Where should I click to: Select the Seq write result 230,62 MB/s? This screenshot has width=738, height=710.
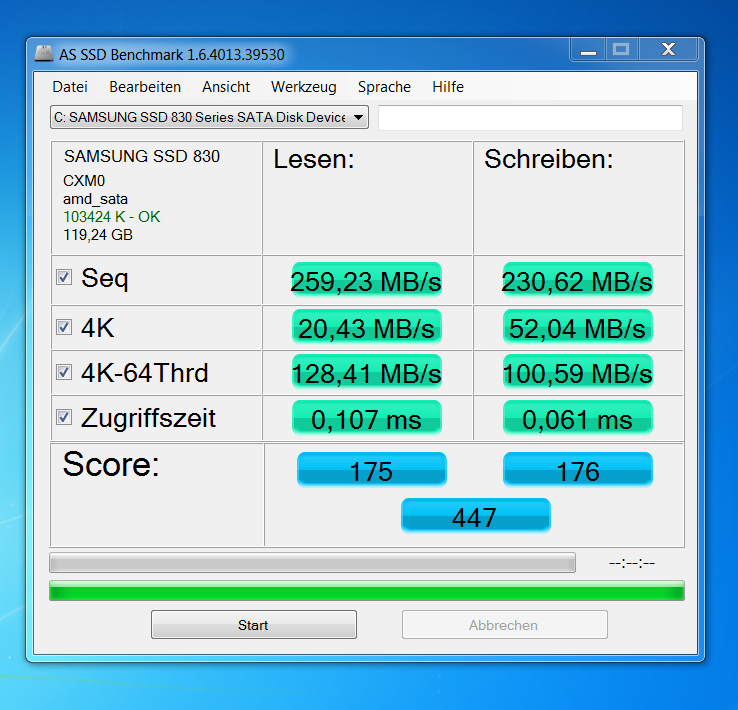pos(578,280)
